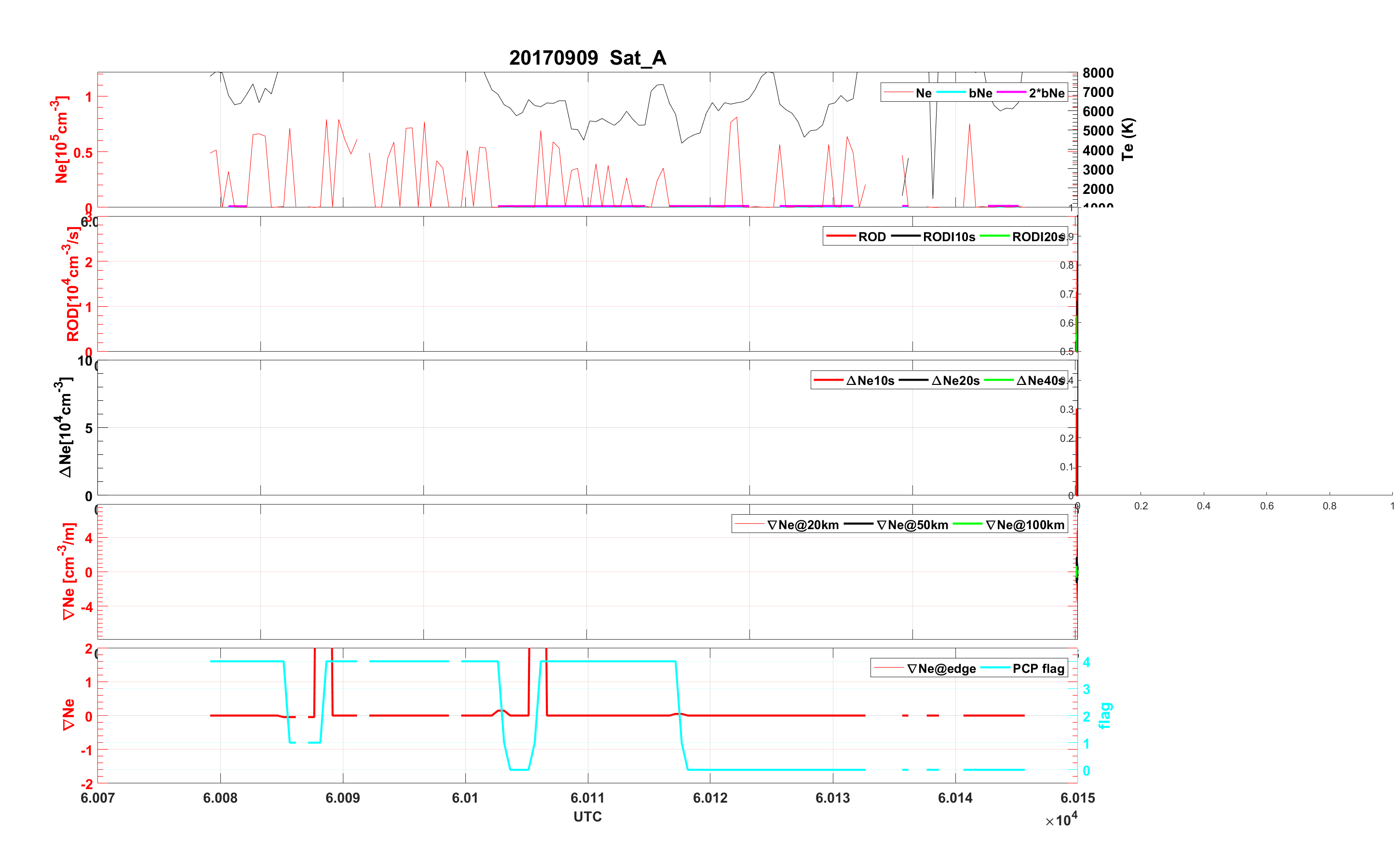Click the ΔNe40s legend entry
1400x847 pixels.
(1039, 380)
